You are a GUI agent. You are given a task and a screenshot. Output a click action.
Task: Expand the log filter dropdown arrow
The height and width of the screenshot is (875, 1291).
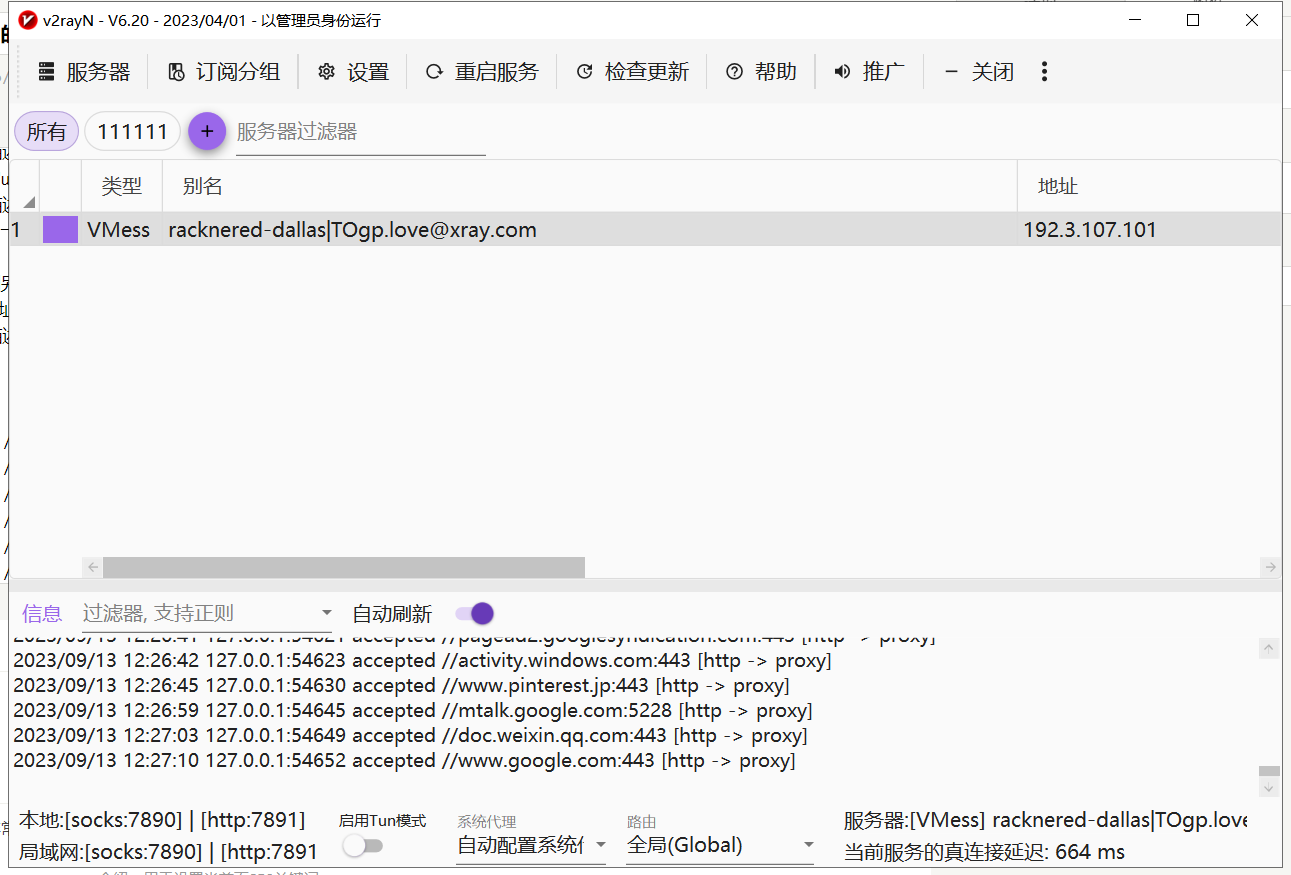[x=326, y=613]
